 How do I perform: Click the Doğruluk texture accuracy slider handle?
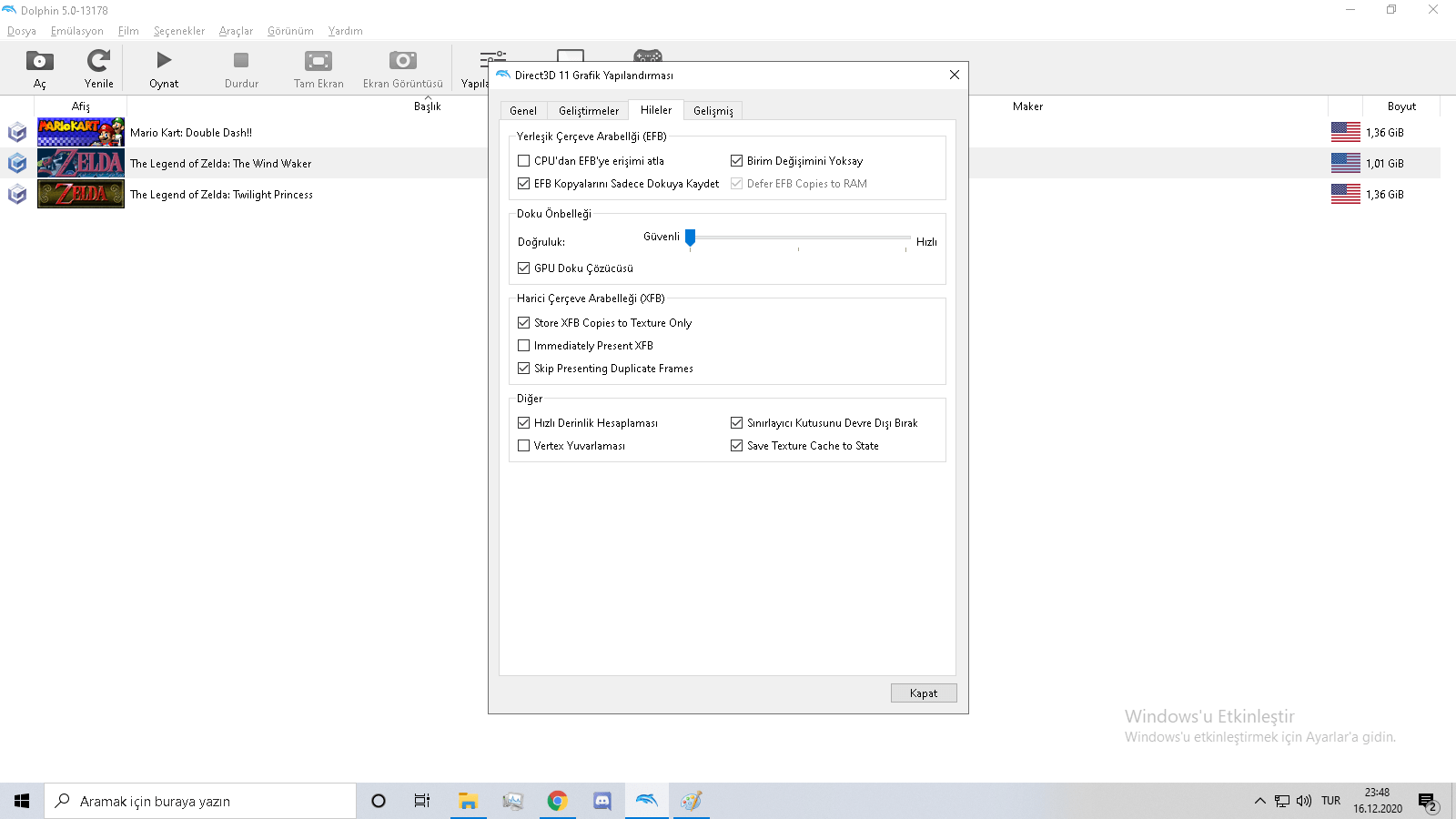pyautogui.click(x=691, y=238)
